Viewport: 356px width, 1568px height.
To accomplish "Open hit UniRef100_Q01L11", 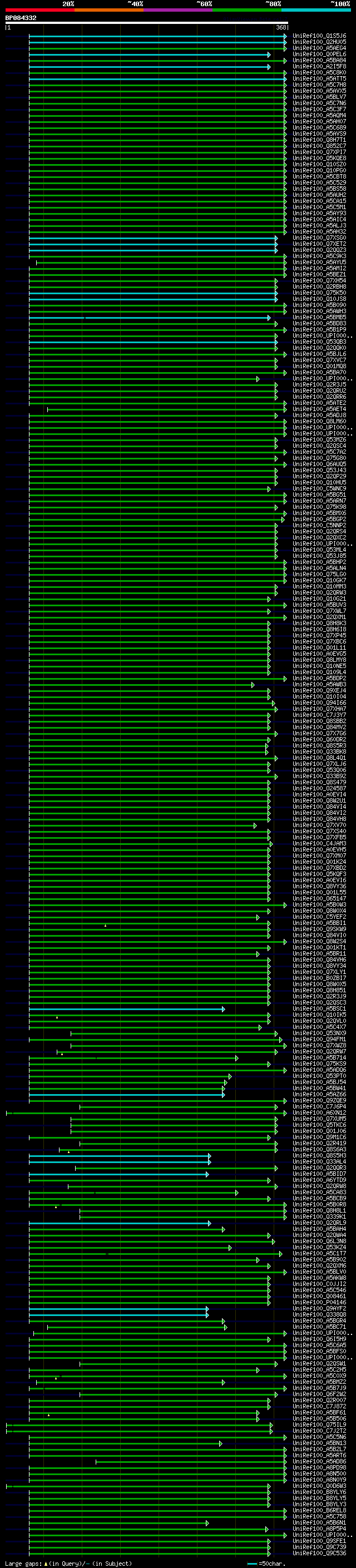I will pyautogui.click(x=319, y=647).
